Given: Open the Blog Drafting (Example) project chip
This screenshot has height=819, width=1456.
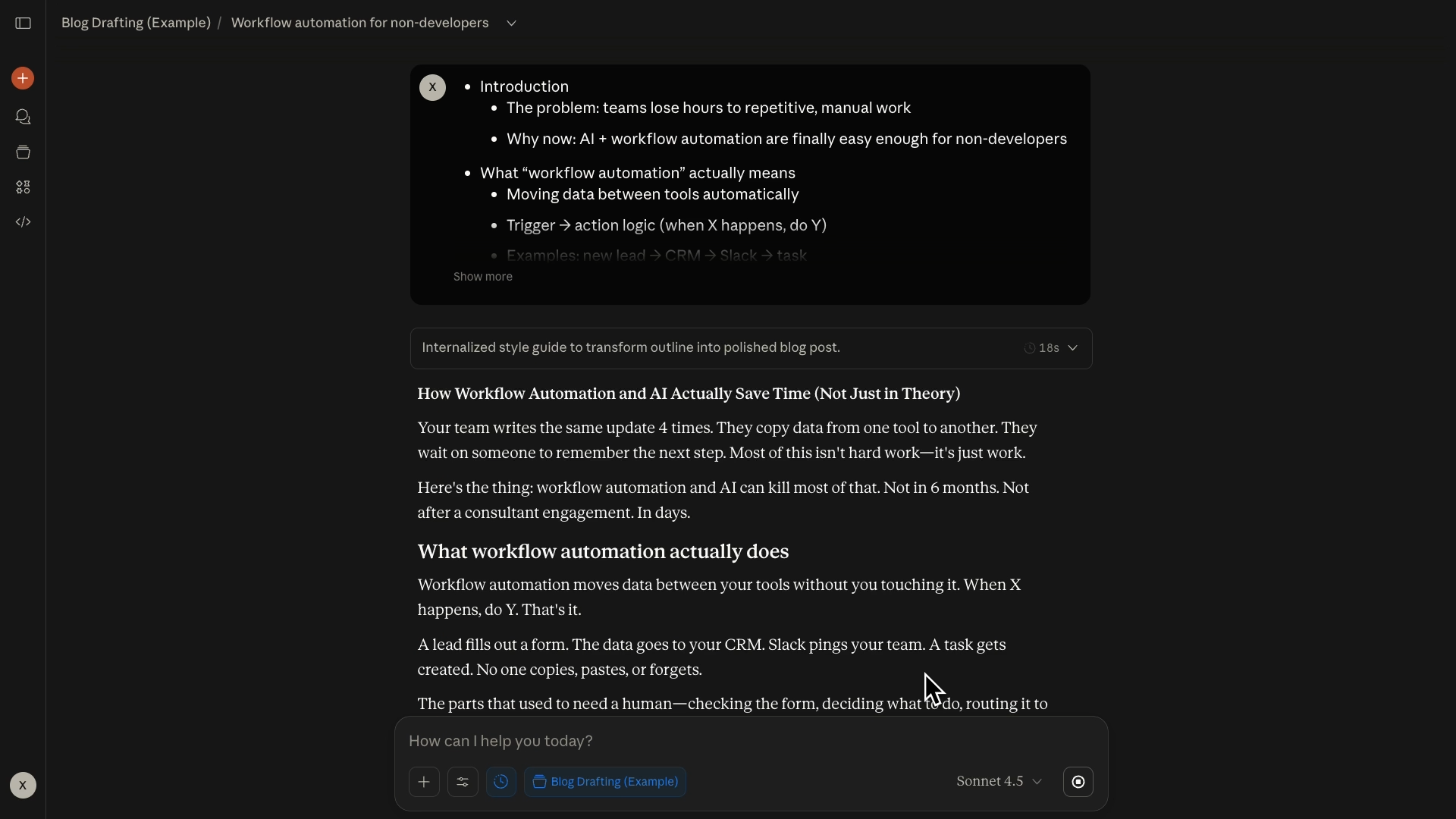Looking at the screenshot, I should pyautogui.click(x=604, y=782).
